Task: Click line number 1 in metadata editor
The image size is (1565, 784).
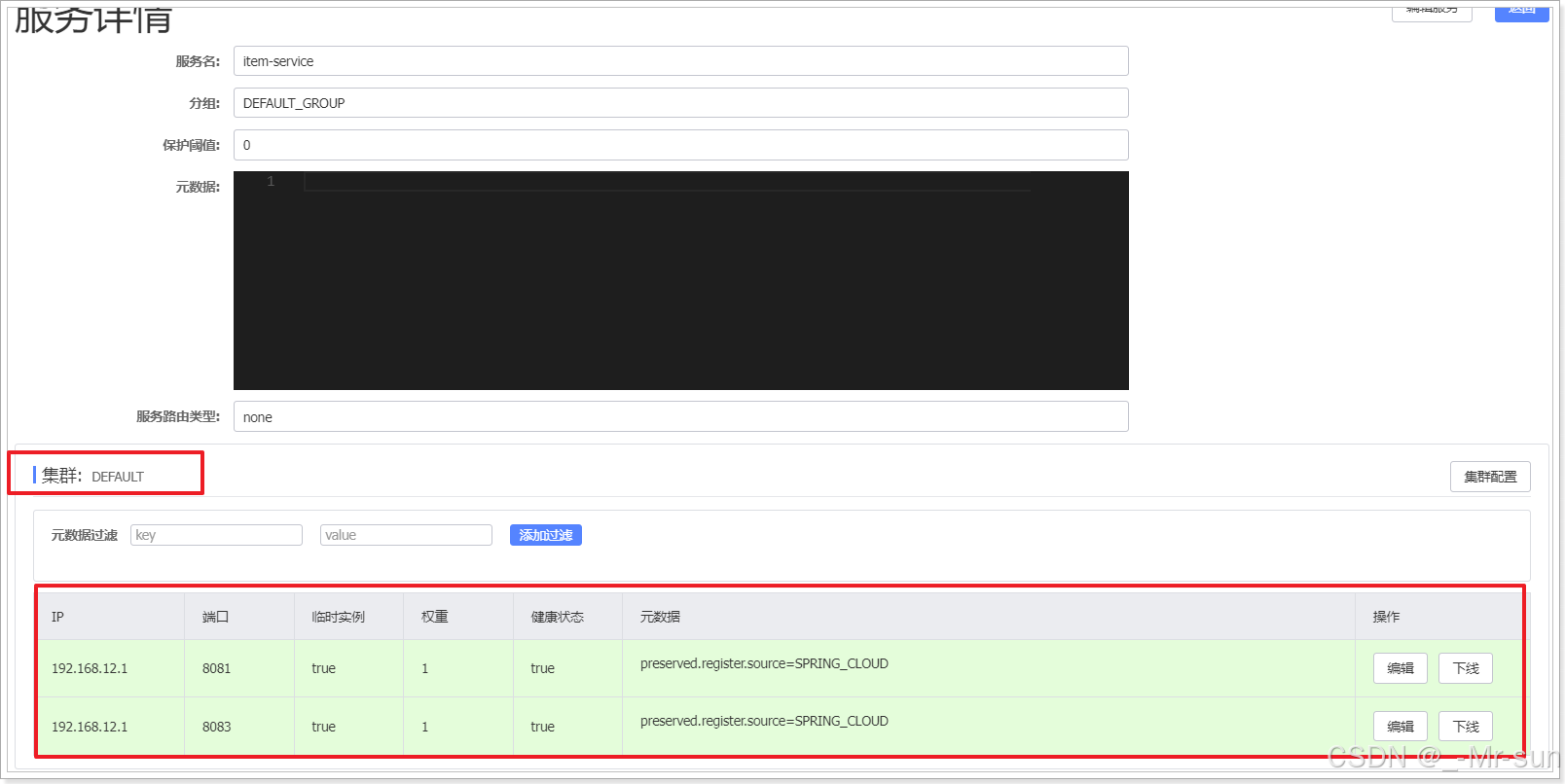Action: point(271,182)
